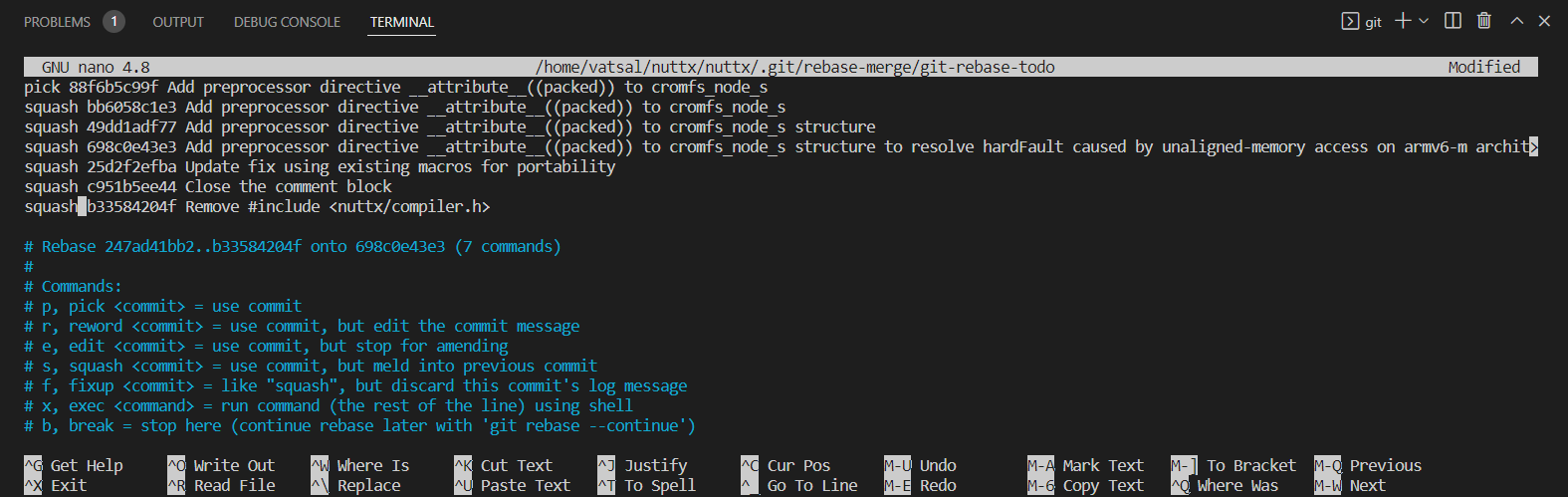Click the 'git' terminal name label
1568x497 pixels.
1374,22
